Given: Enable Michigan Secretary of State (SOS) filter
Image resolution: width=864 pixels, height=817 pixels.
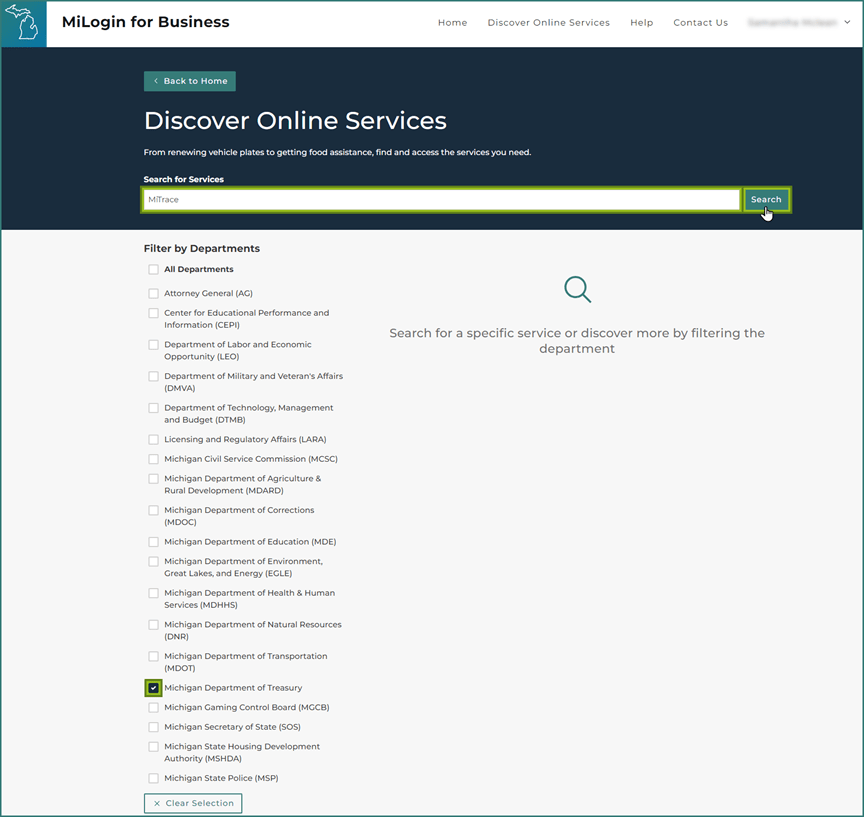Looking at the screenshot, I should (153, 727).
